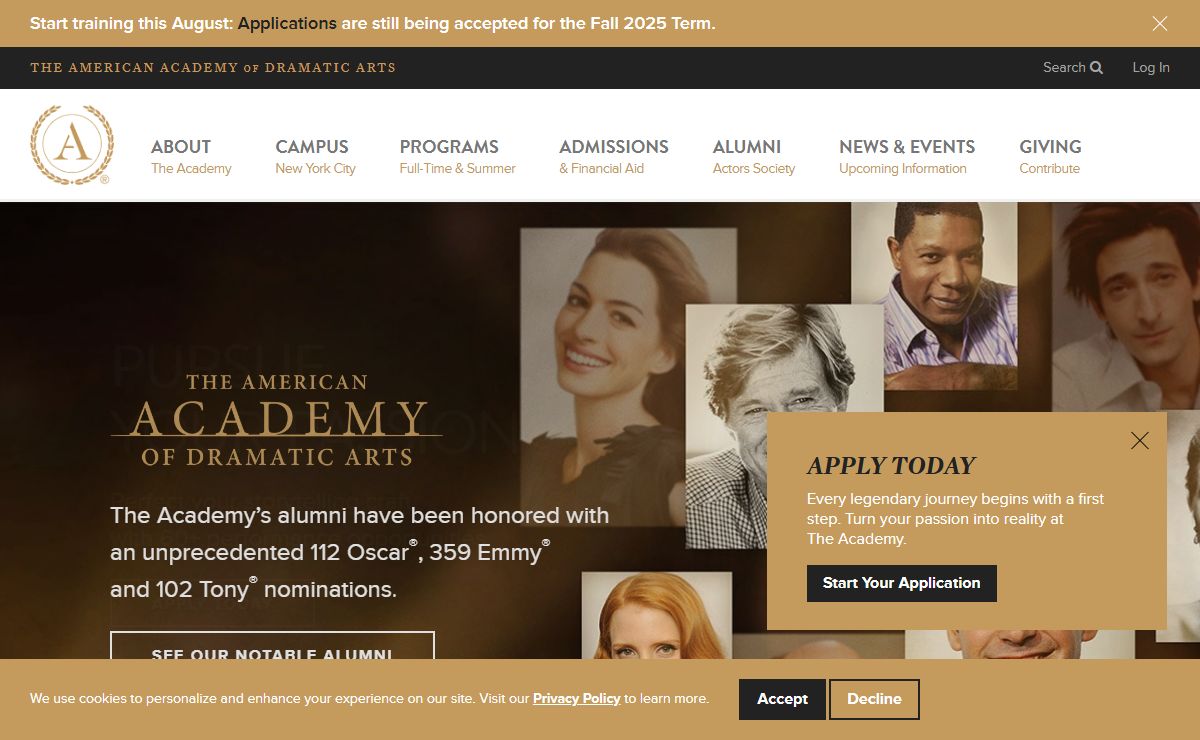This screenshot has height=740, width=1200.
Task: Close the Apply Today popup
Action: pyautogui.click(x=1140, y=440)
